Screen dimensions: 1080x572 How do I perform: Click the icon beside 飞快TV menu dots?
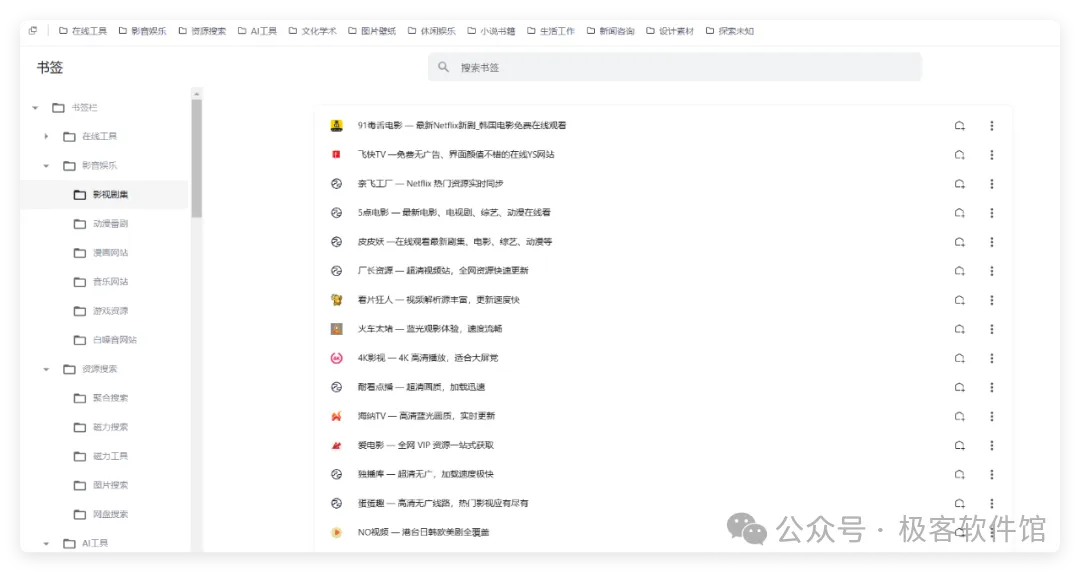point(959,154)
